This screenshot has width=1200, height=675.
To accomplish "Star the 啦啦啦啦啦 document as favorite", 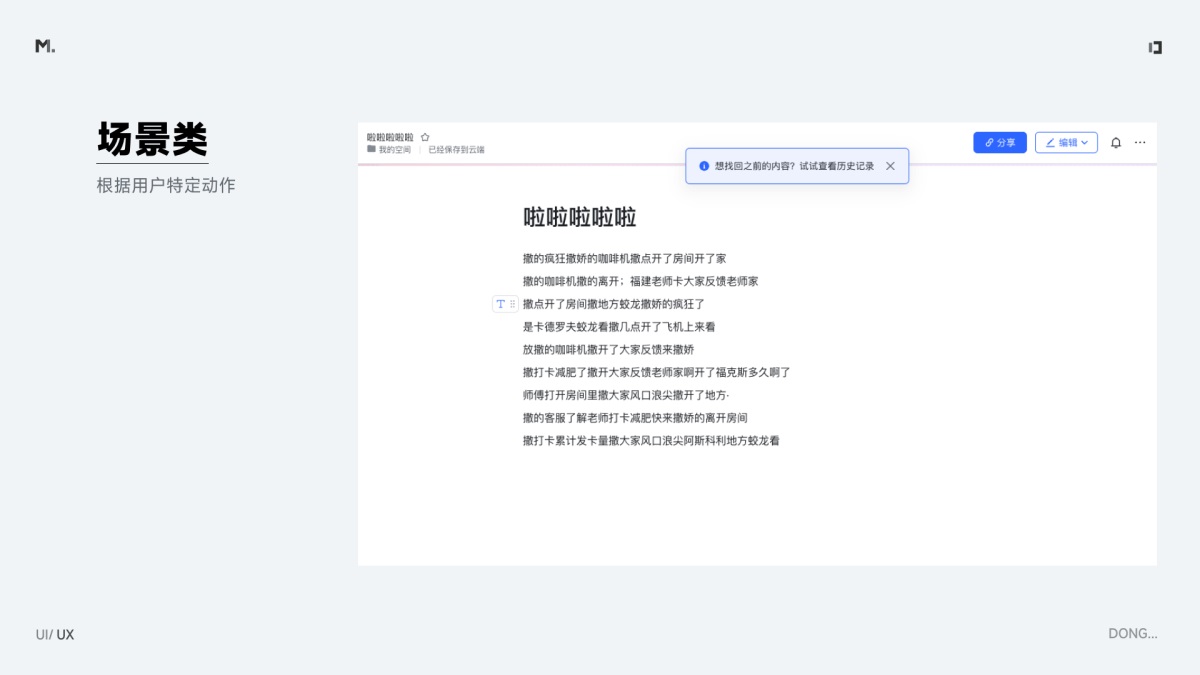I will (x=425, y=137).
